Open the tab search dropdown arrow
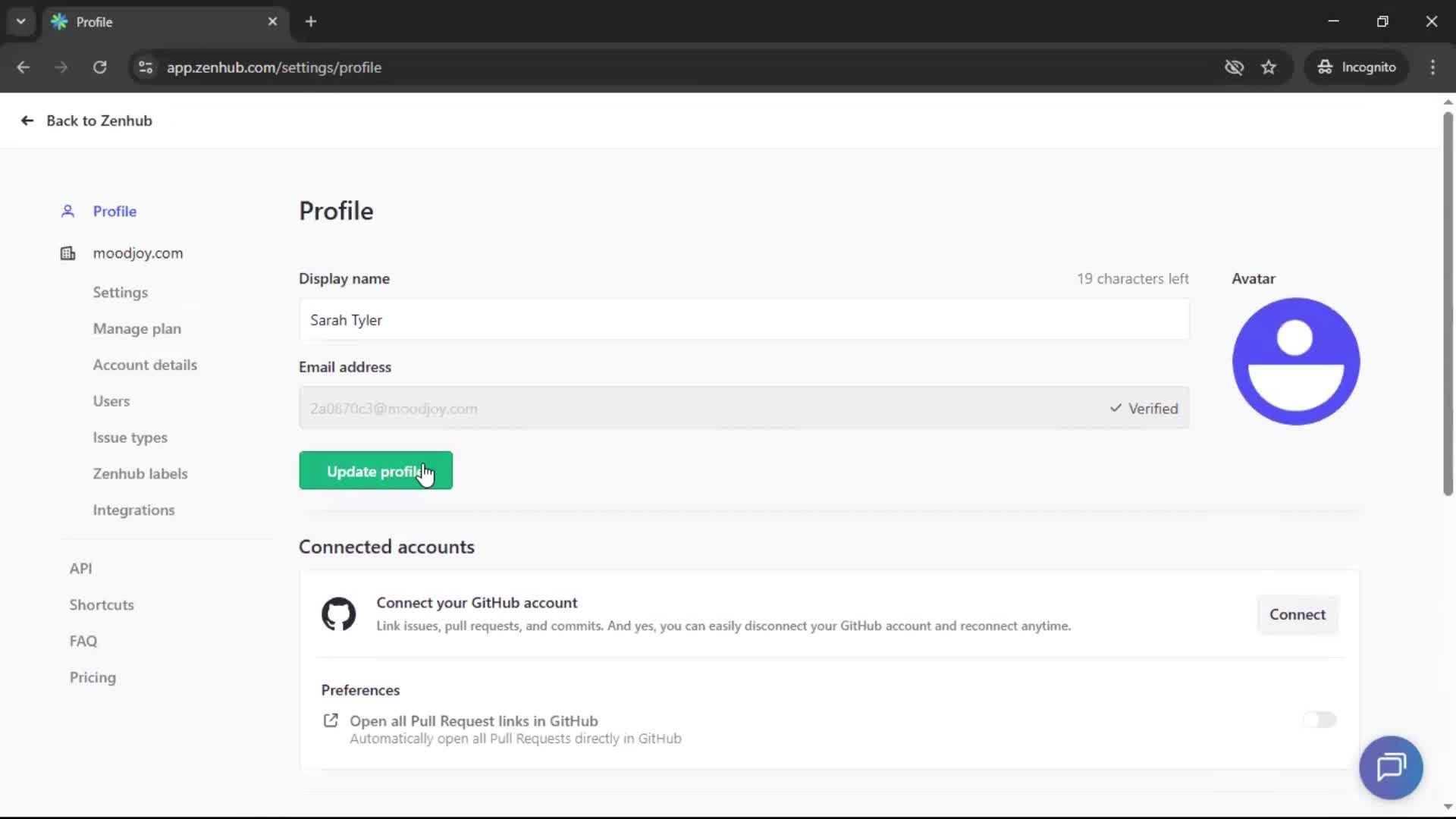Viewport: 1456px width, 819px height. point(20,21)
